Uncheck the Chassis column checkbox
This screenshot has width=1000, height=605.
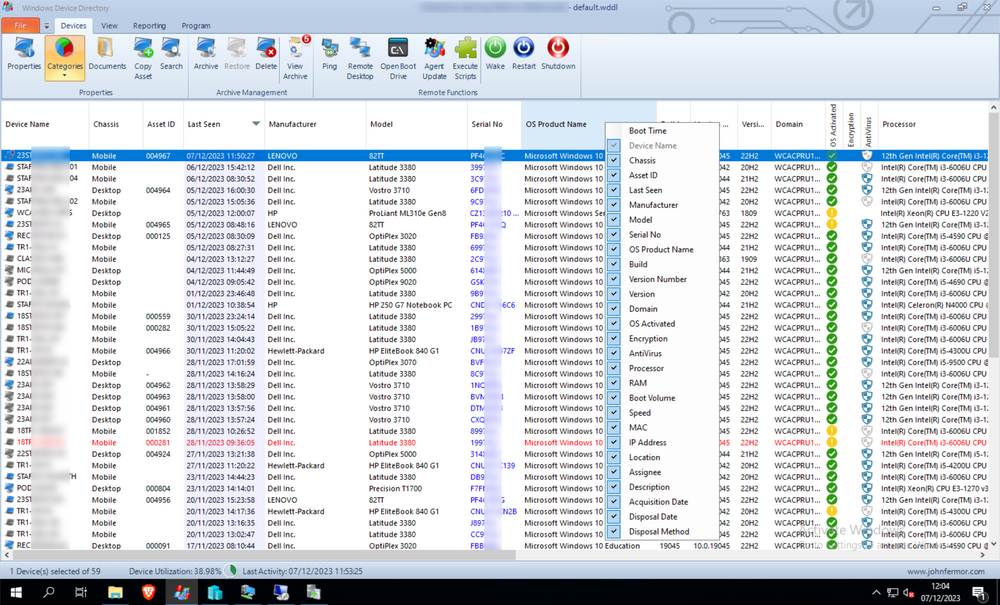(x=614, y=160)
